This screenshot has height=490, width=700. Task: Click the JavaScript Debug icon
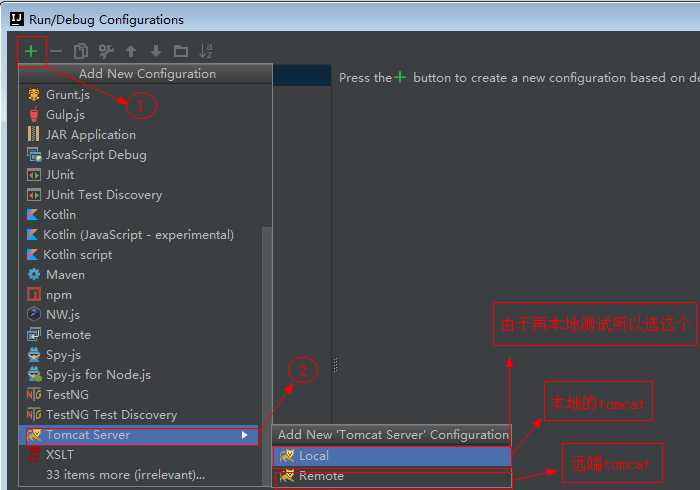click(34, 154)
